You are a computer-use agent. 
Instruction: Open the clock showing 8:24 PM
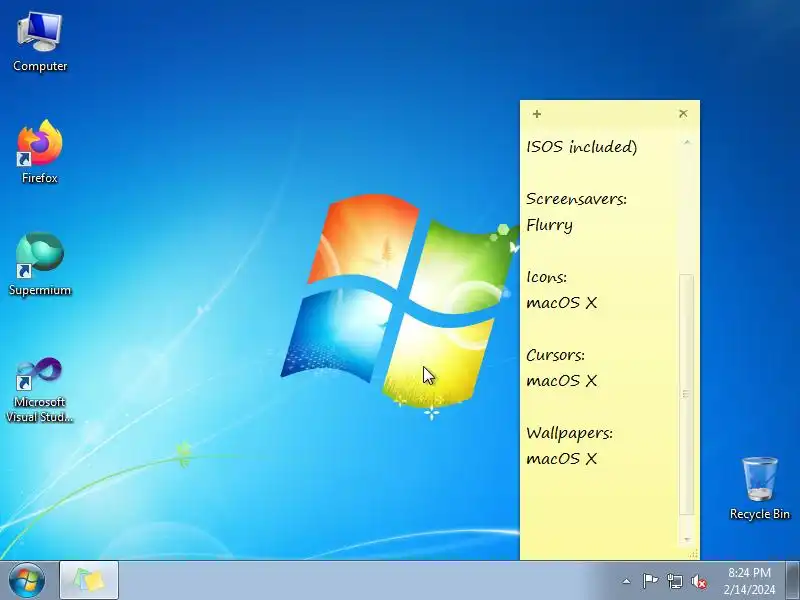coord(749,581)
